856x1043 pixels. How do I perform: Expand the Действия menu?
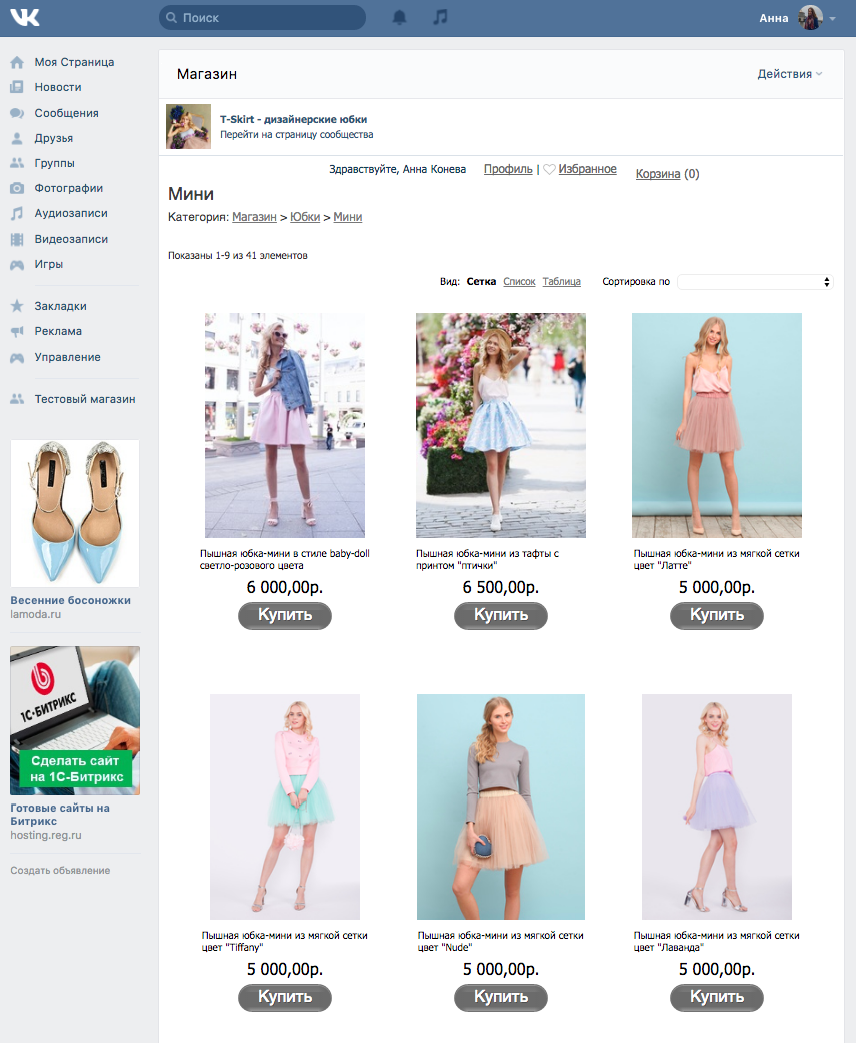pyautogui.click(x=789, y=74)
